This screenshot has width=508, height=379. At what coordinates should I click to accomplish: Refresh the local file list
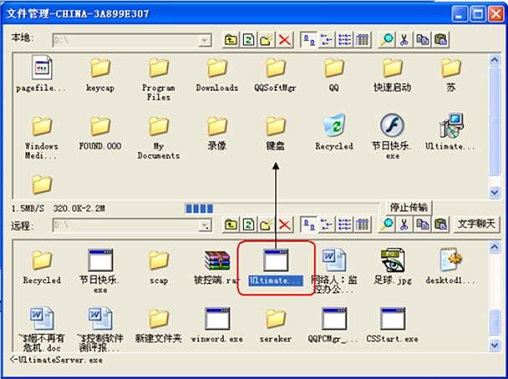point(248,40)
